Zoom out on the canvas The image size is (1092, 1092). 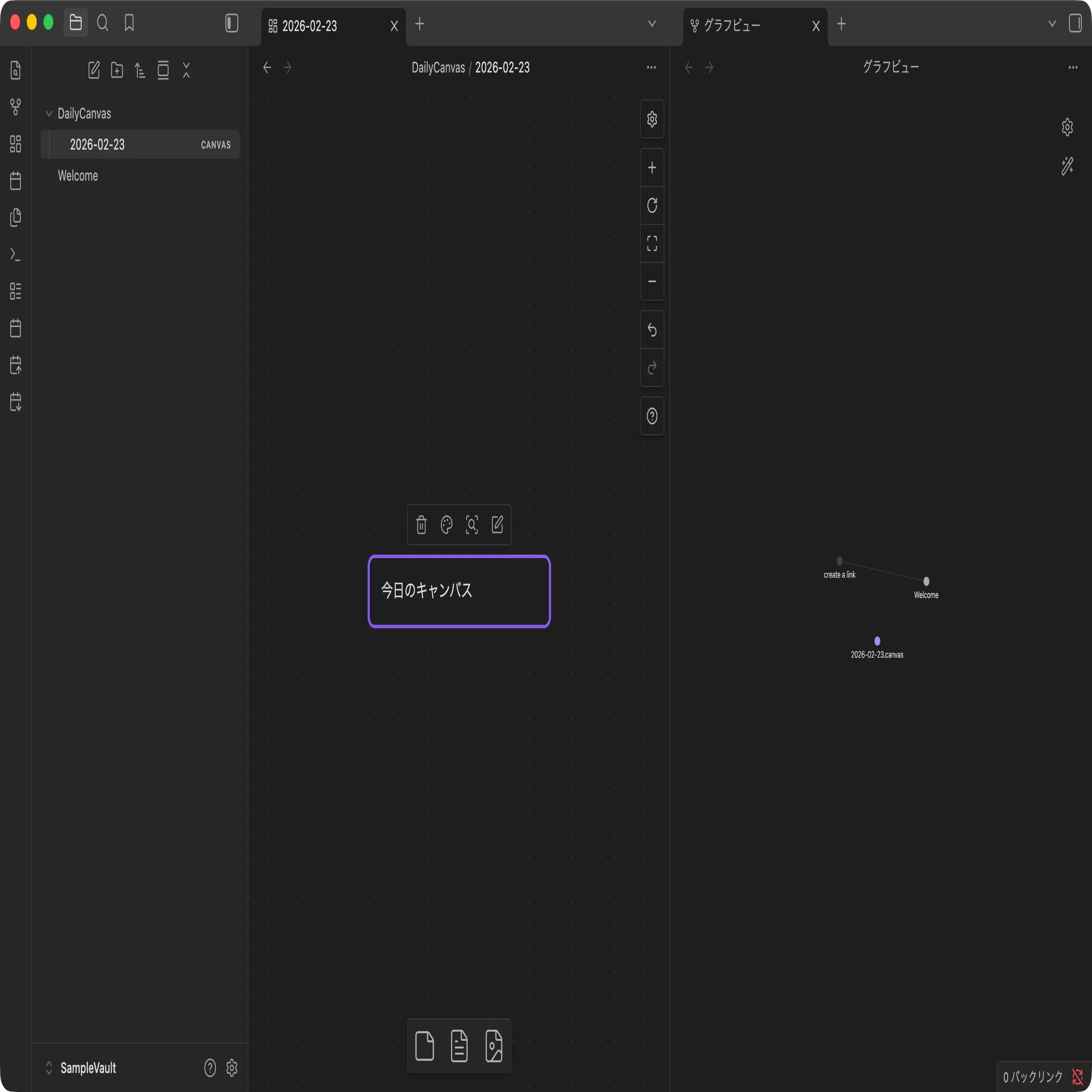[x=652, y=281]
